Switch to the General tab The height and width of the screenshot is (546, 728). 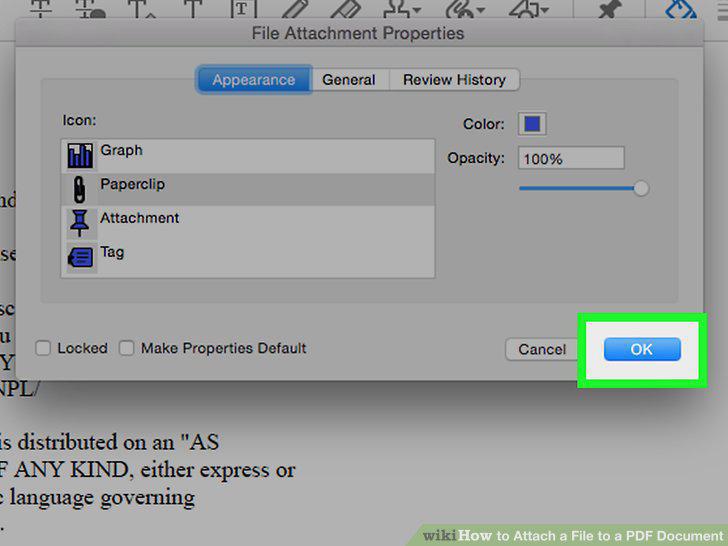(x=349, y=80)
